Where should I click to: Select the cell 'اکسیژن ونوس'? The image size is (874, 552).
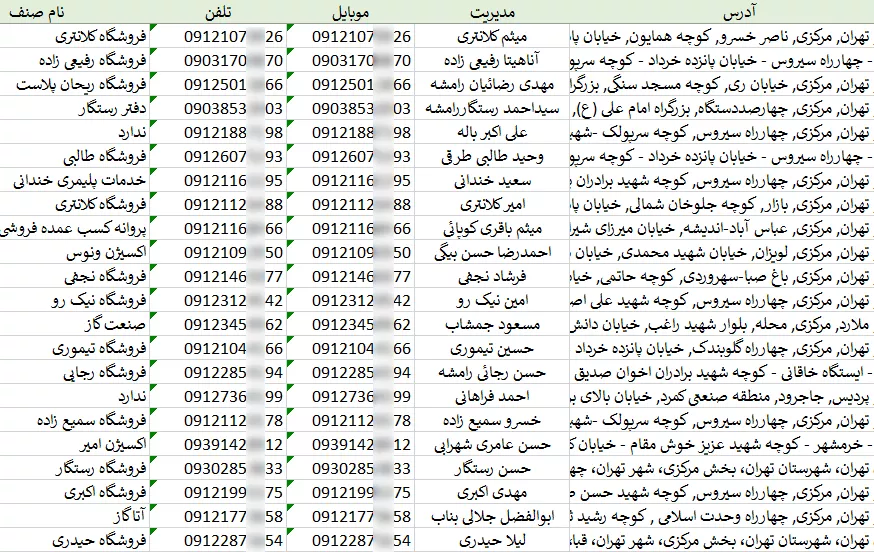(75, 252)
